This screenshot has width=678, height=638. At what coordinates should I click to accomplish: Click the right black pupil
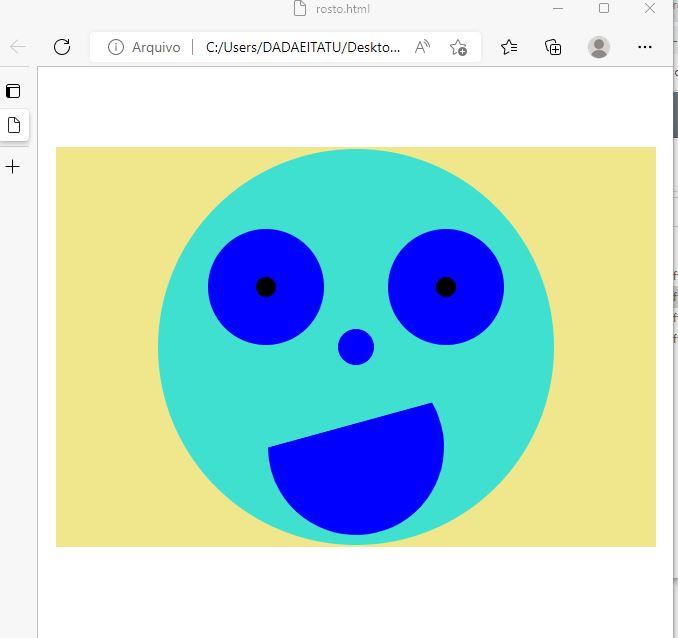[446, 287]
